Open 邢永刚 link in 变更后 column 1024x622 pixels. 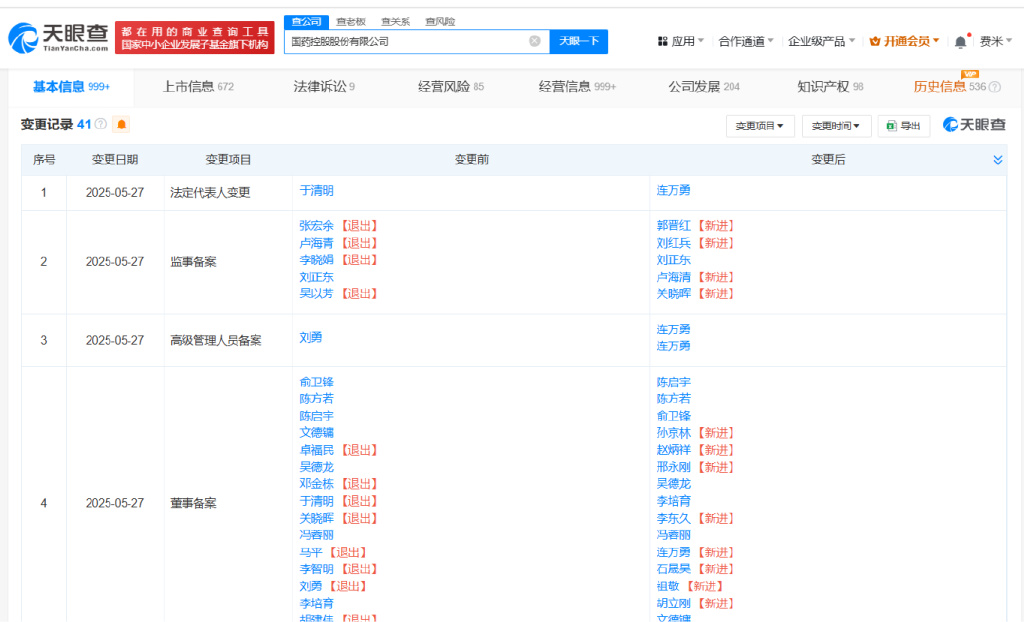pyautogui.click(x=673, y=467)
